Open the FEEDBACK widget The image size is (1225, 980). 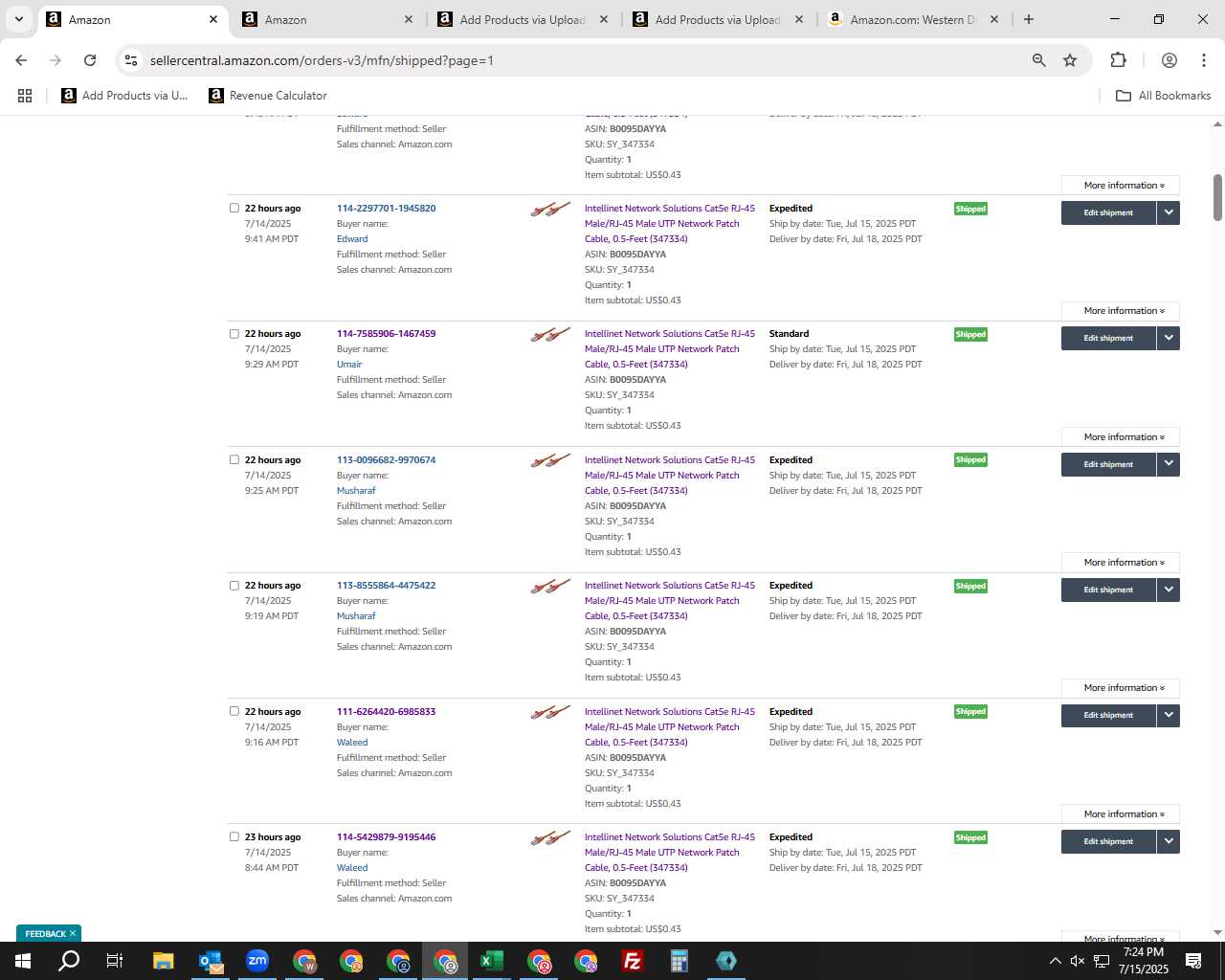coord(45,934)
